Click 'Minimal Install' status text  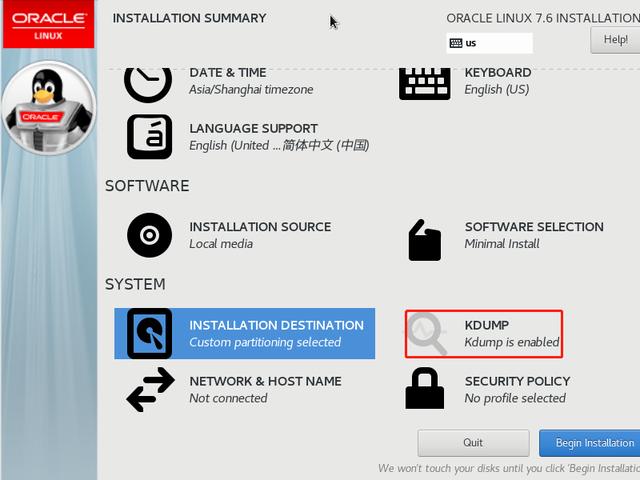pyautogui.click(x=502, y=244)
